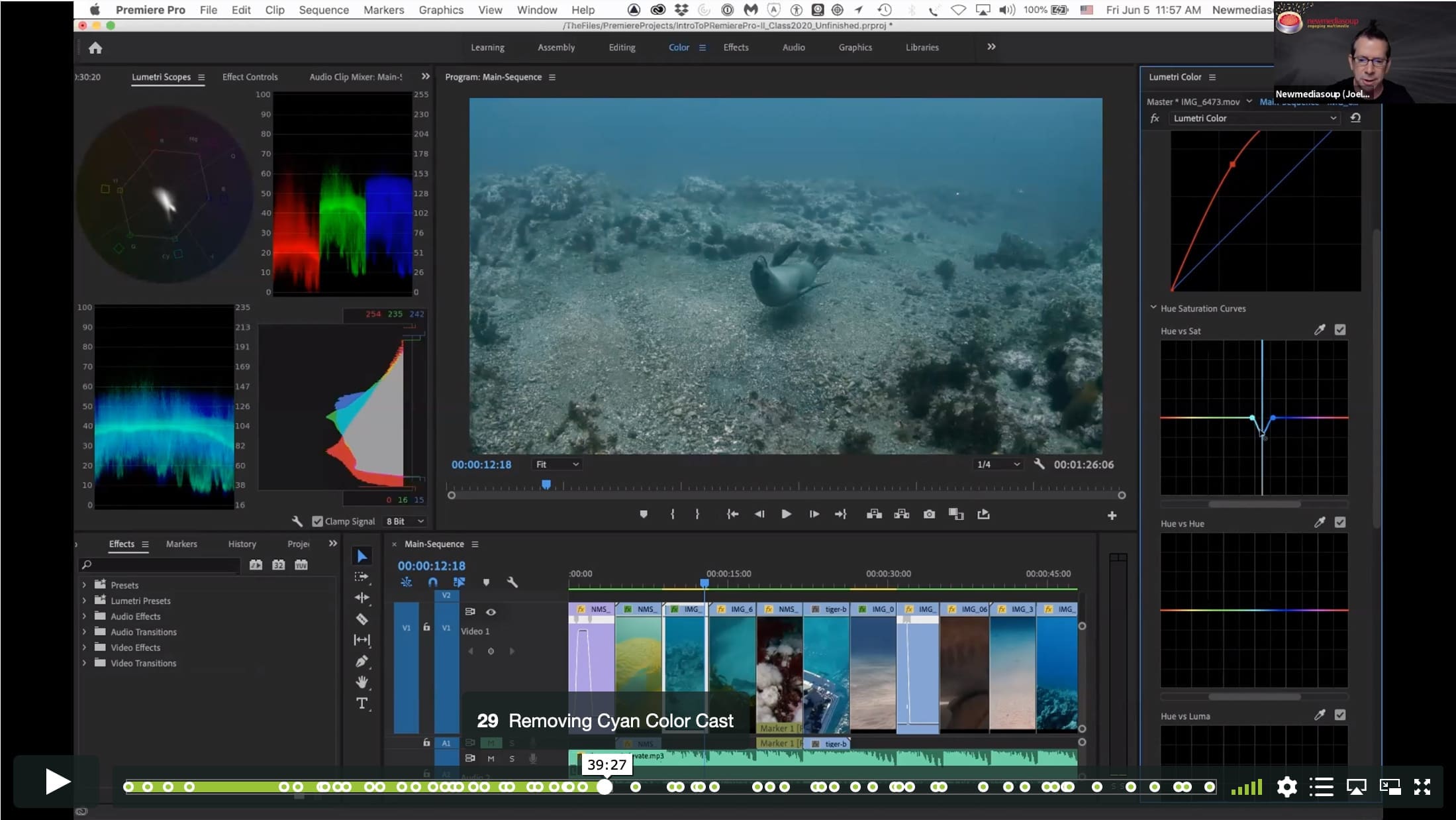
Task: Click Export Frame camera icon
Action: (x=929, y=514)
